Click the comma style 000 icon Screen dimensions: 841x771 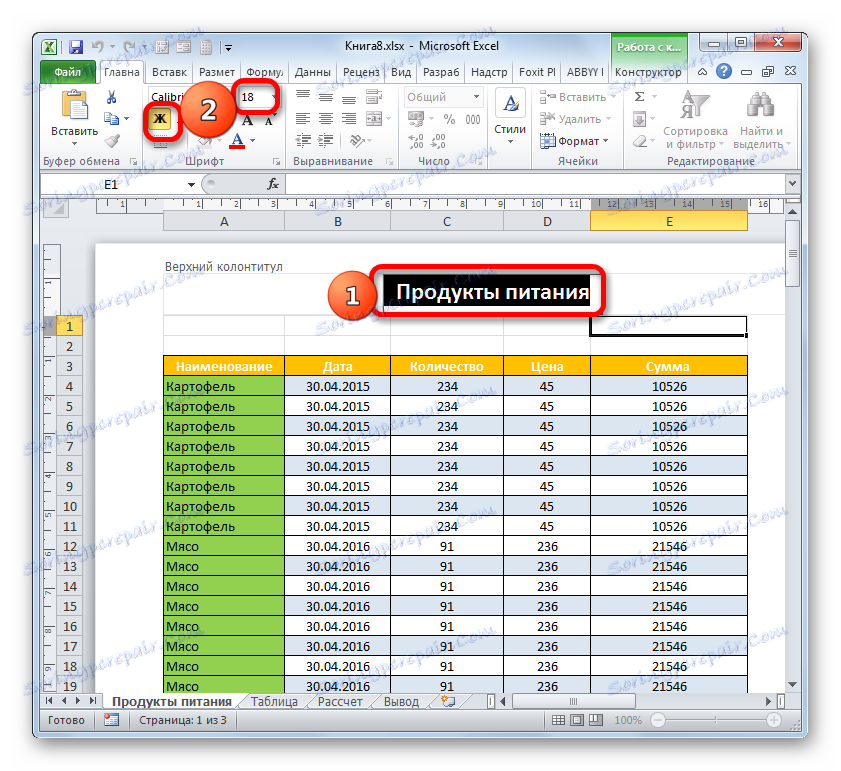tap(473, 119)
